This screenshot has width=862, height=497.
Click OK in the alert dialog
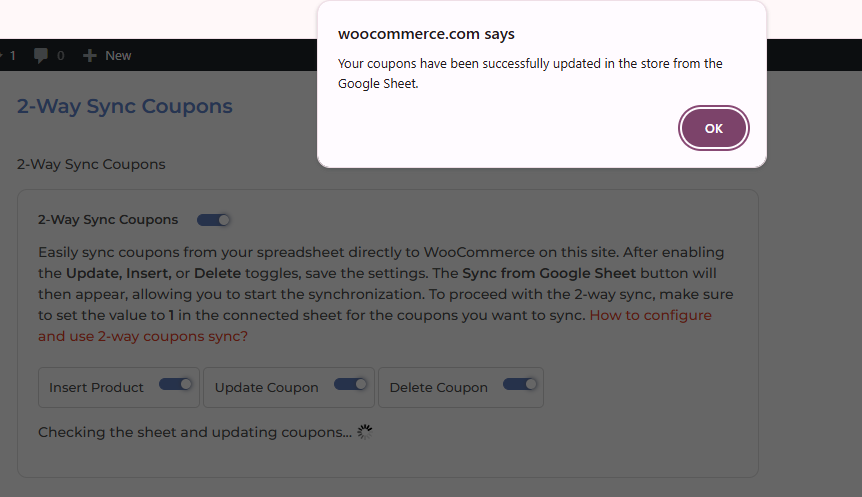coord(713,128)
